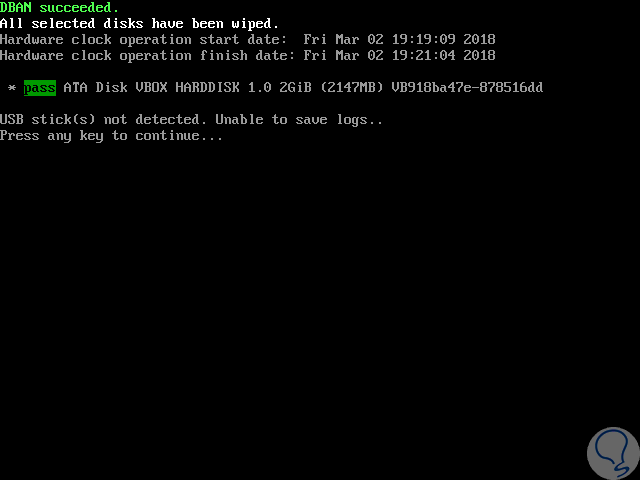This screenshot has width=640, height=480.
Task: Click the 'DBAN succeeded.' green heading
Action: tap(60, 7)
